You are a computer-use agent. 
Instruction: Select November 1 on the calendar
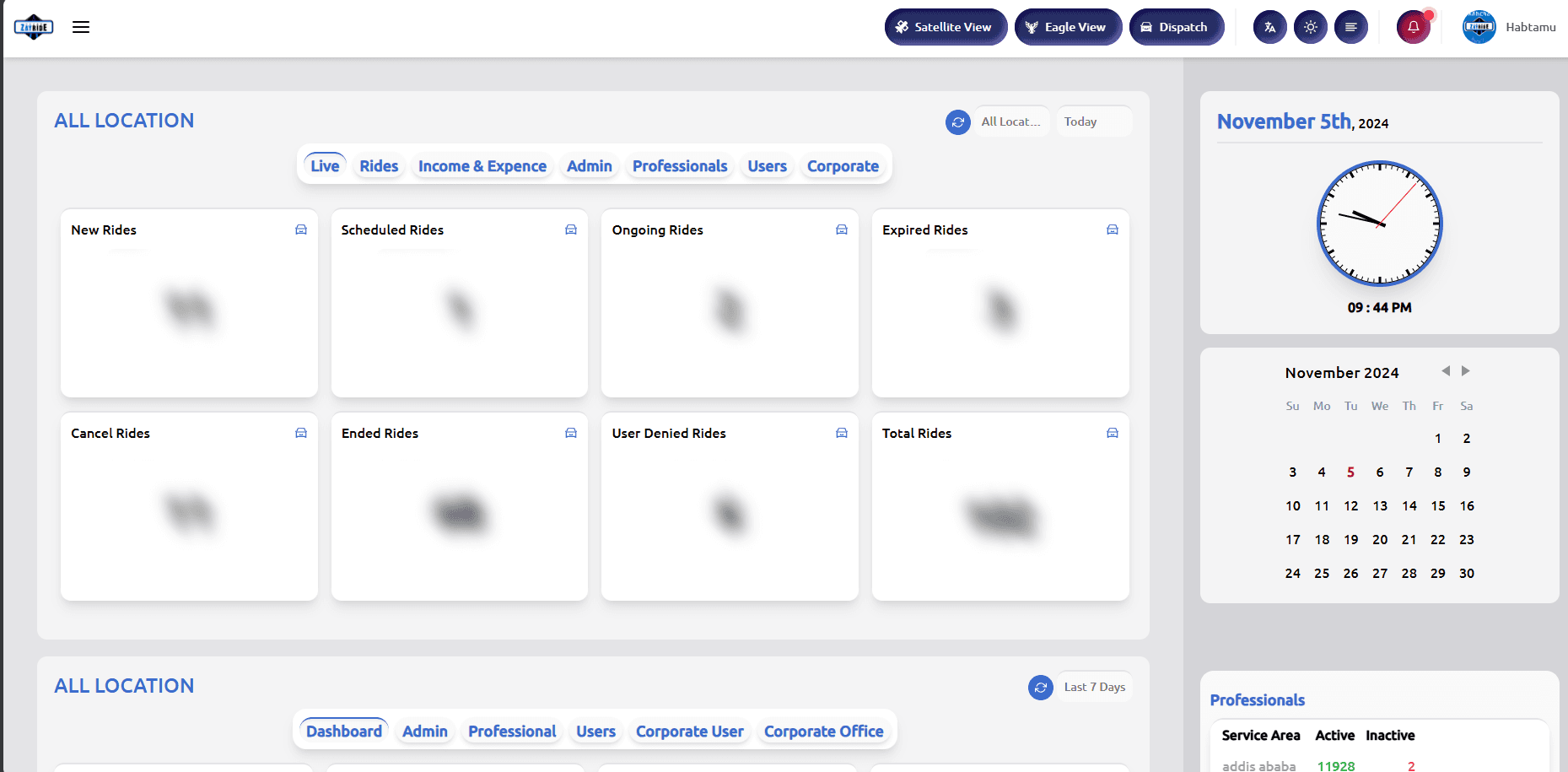(x=1438, y=439)
